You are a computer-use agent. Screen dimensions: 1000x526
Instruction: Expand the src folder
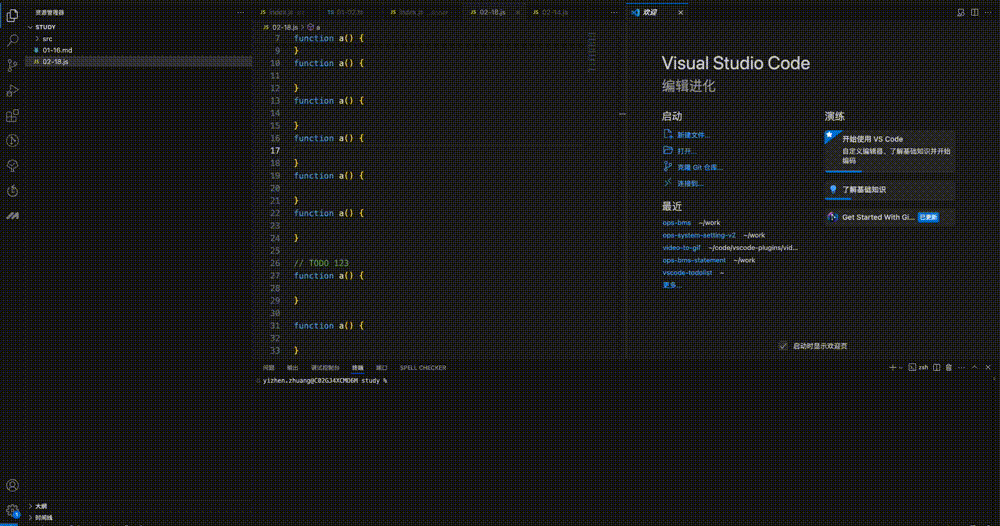tap(37, 39)
